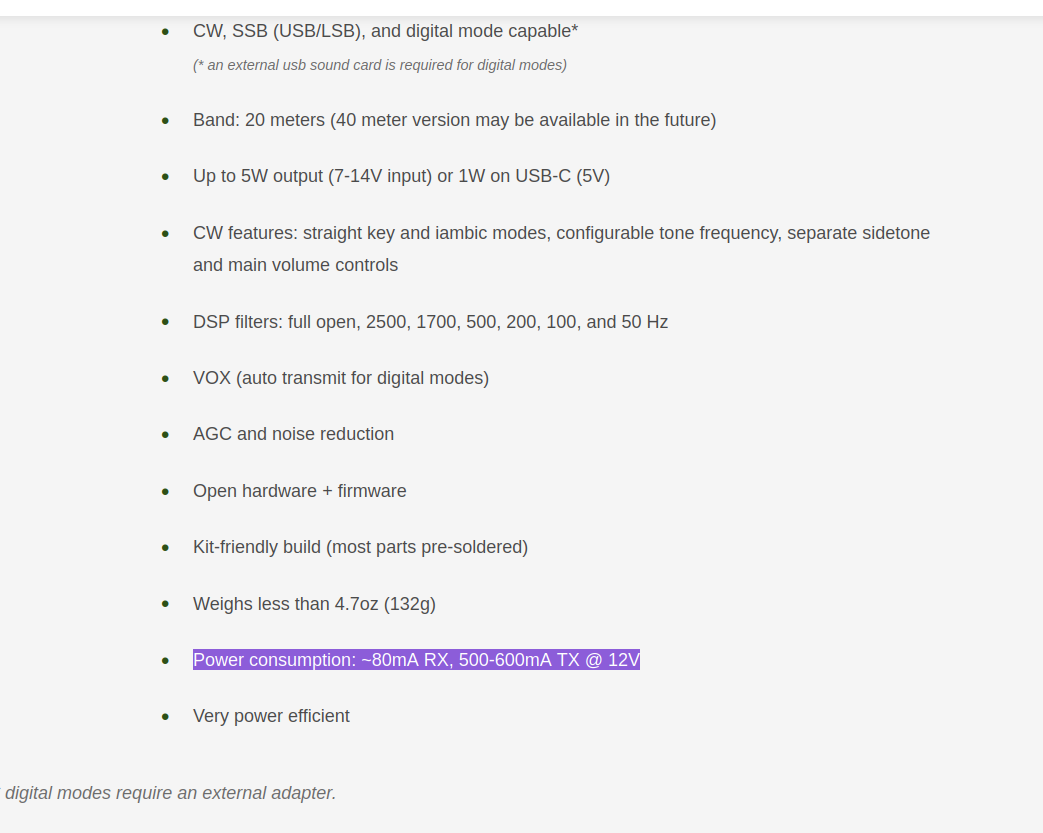
Task: Click the Kit-friendly build bullet text
Action: [361, 547]
